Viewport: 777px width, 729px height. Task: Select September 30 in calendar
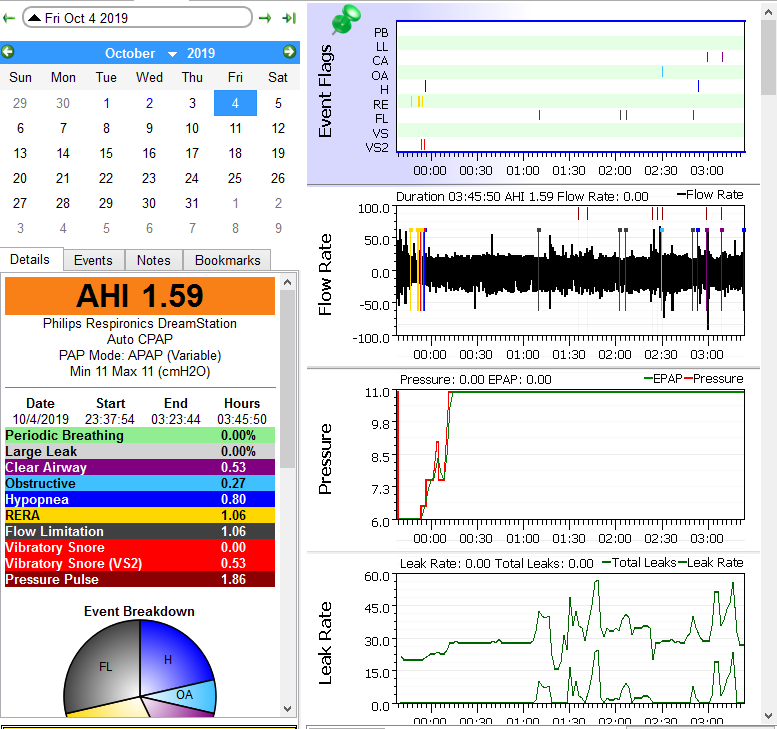coord(63,103)
